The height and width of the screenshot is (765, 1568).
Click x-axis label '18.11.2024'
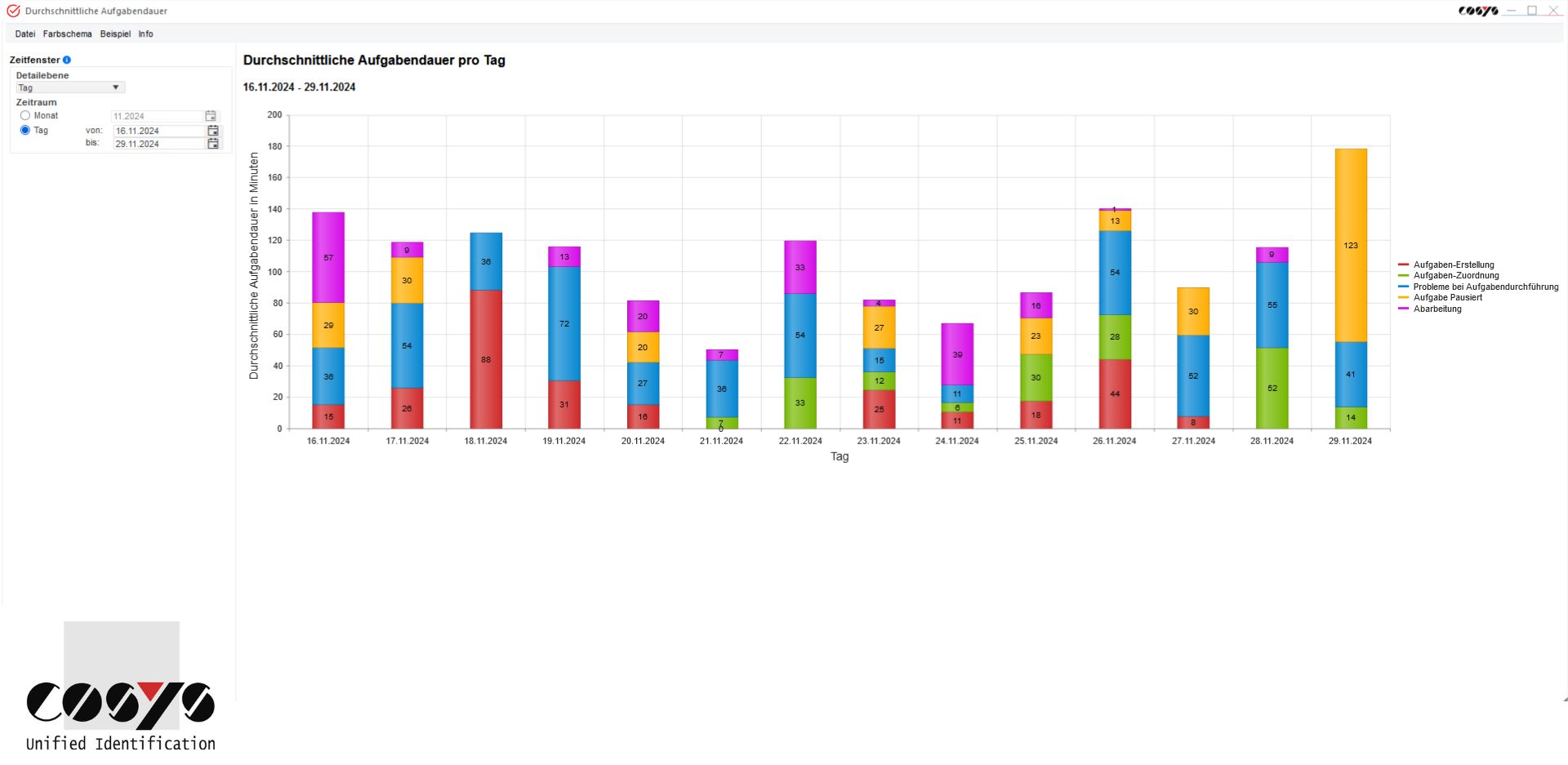tap(486, 441)
